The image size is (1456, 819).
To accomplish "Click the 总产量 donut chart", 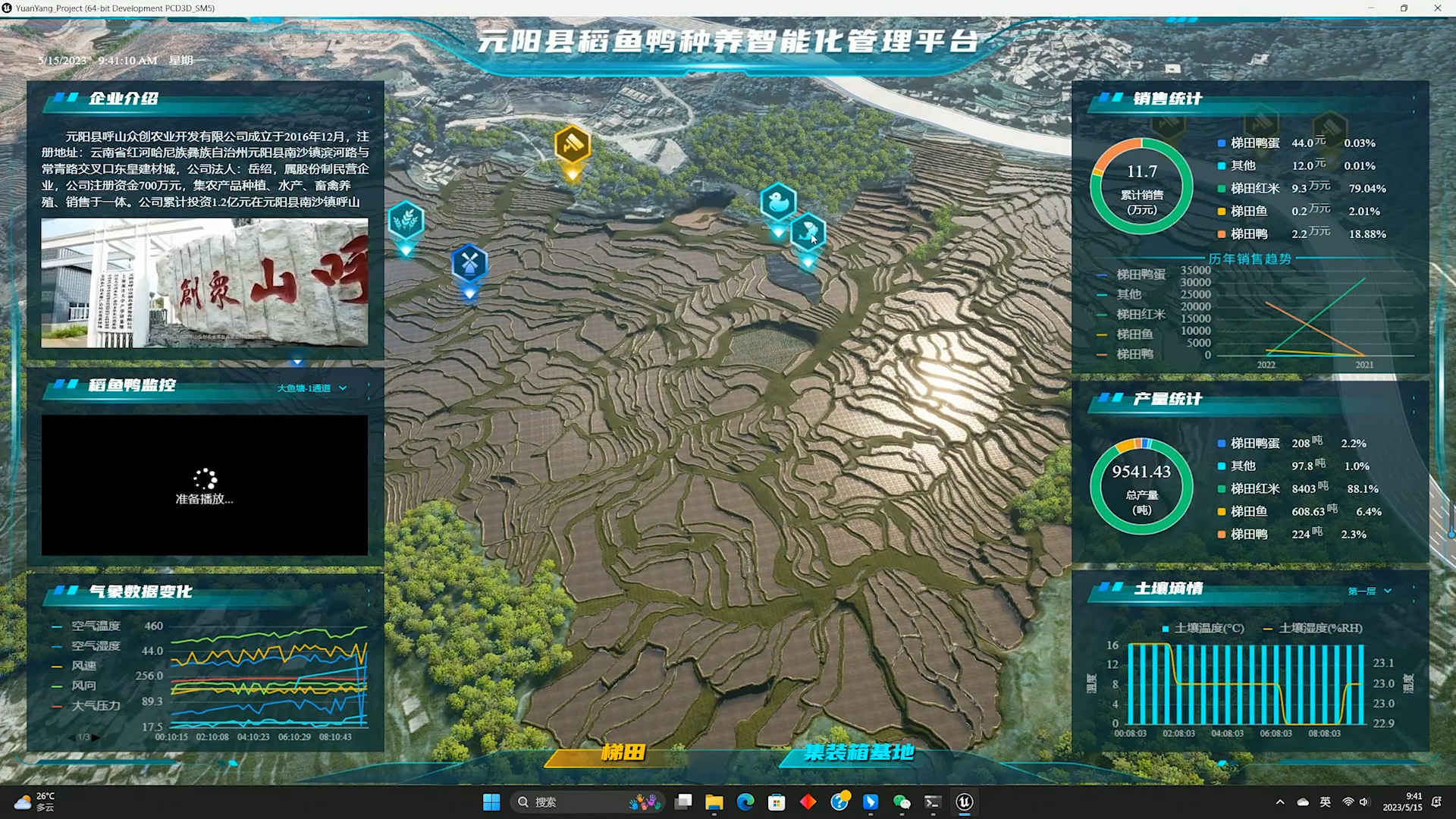I will click(1141, 486).
